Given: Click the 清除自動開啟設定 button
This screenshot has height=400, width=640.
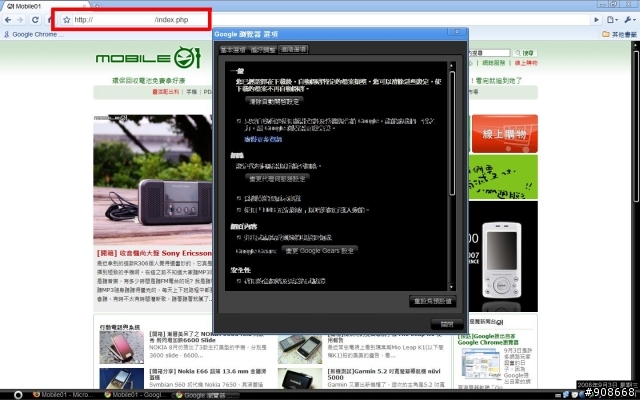Looking at the screenshot, I should click(x=274, y=101).
